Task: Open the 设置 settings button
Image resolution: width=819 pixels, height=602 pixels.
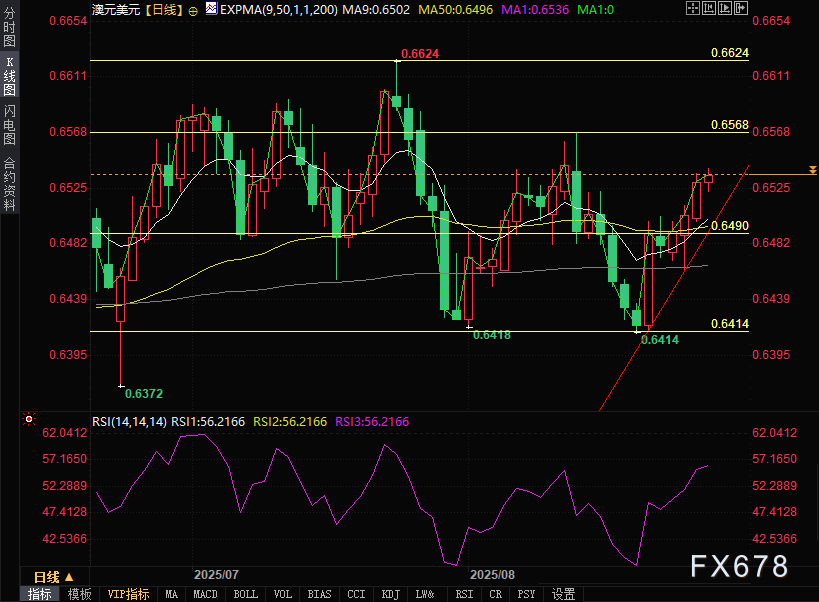Action: (x=564, y=594)
